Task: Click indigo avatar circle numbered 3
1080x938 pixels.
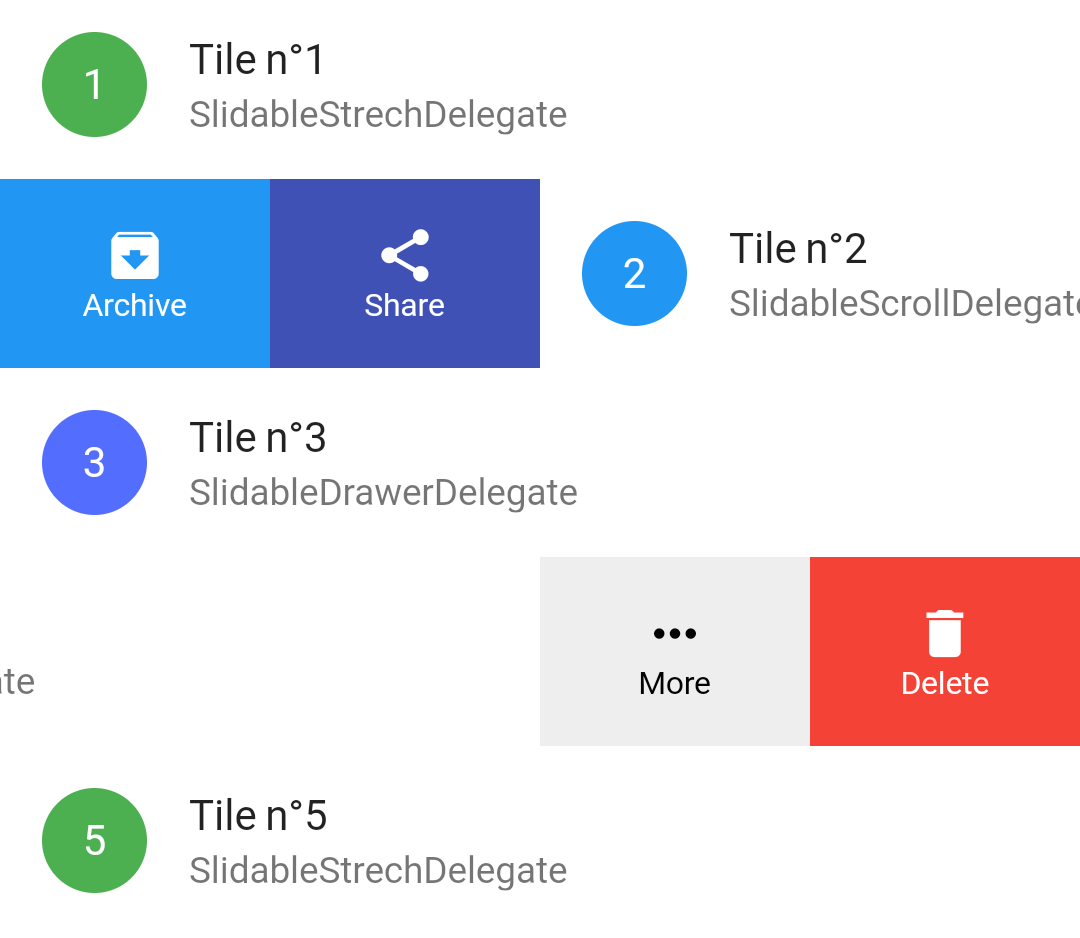Action: [x=94, y=462]
